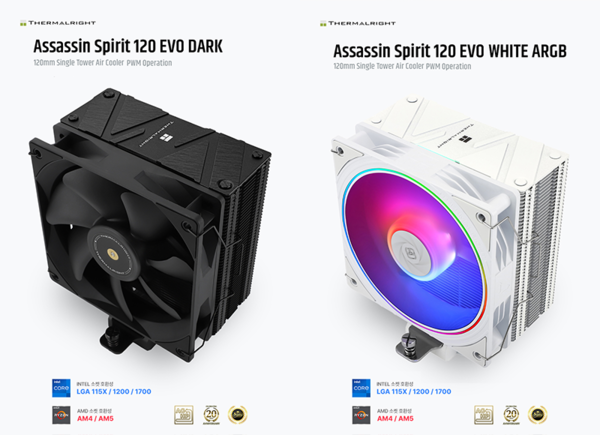Screen dimensions: 600x435
Task: Click the black cooler product image
Action: tap(150, 225)
